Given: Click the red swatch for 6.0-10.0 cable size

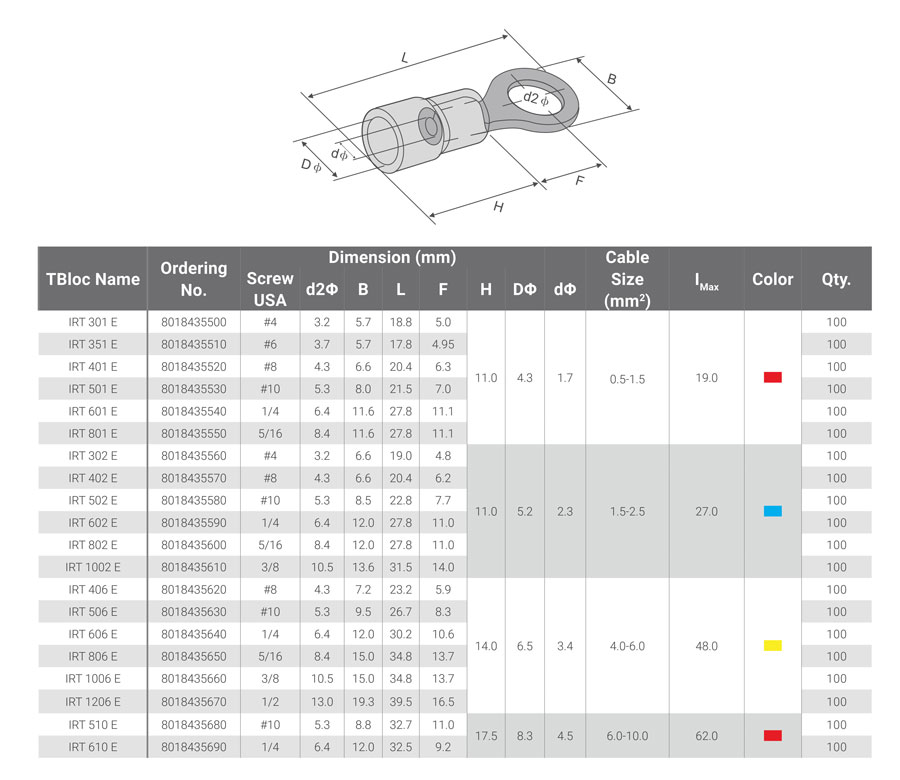Looking at the screenshot, I should [x=772, y=736].
